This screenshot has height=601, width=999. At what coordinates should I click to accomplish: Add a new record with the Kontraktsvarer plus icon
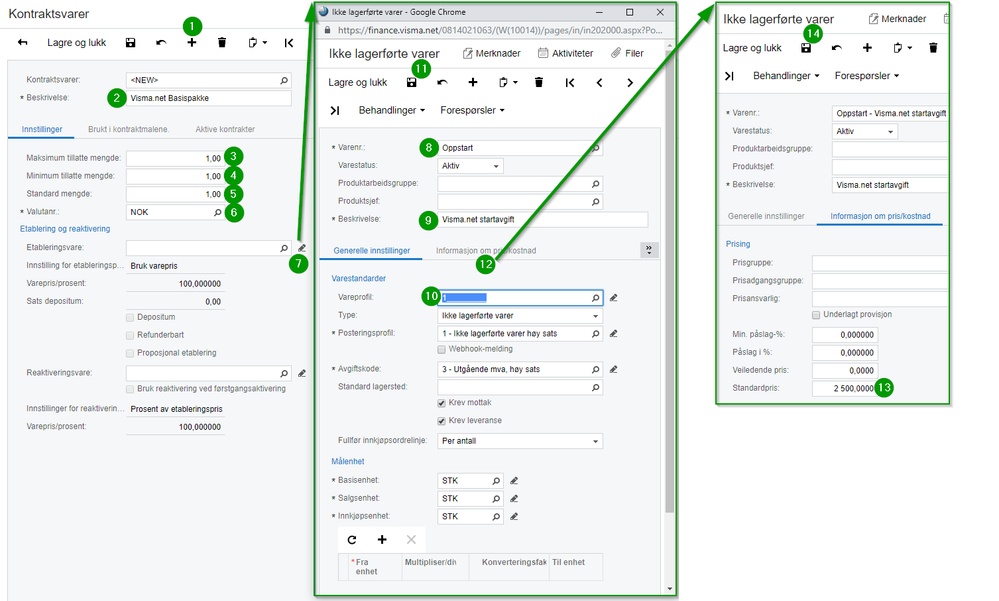pyautogui.click(x=192, y=43)
